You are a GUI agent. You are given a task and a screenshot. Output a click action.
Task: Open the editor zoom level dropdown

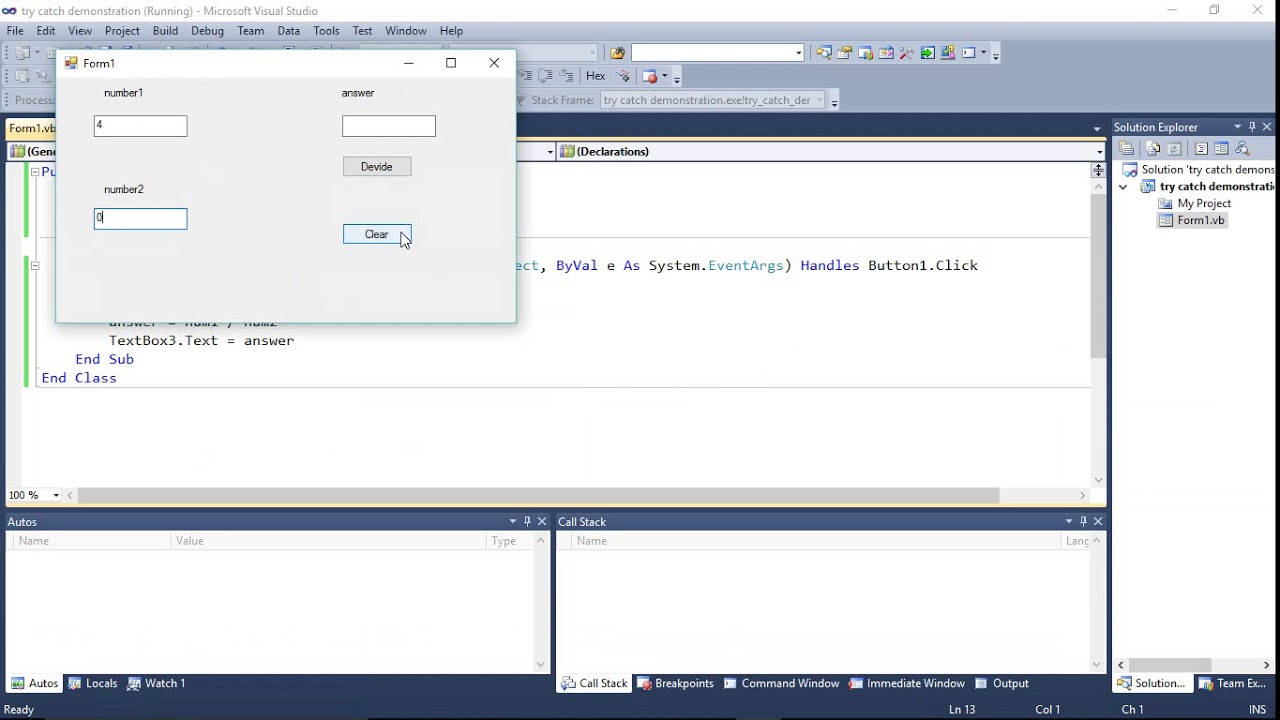[56, 495]
